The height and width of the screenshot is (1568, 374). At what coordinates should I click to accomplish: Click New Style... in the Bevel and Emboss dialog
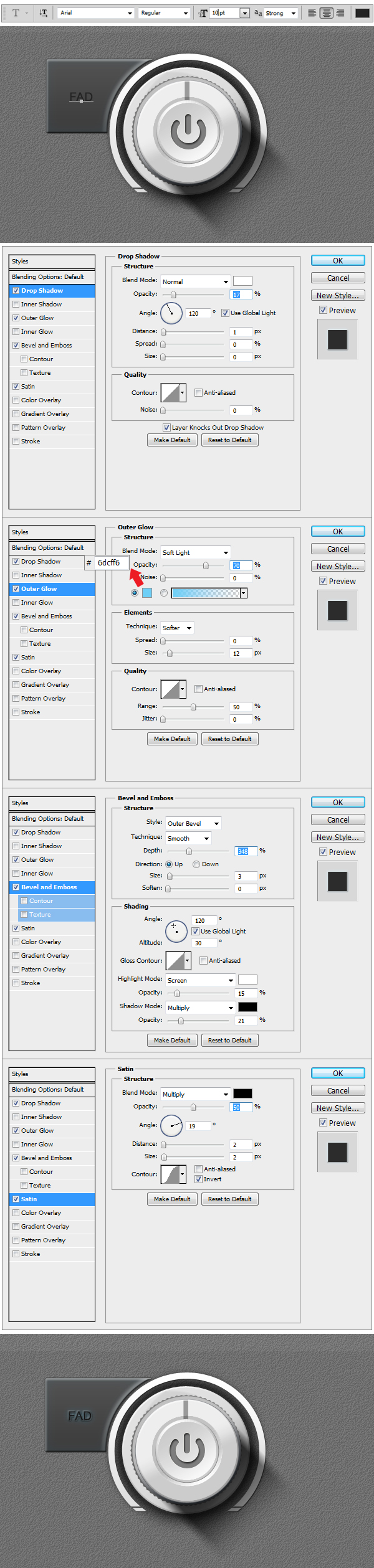(x=338, y=837)
